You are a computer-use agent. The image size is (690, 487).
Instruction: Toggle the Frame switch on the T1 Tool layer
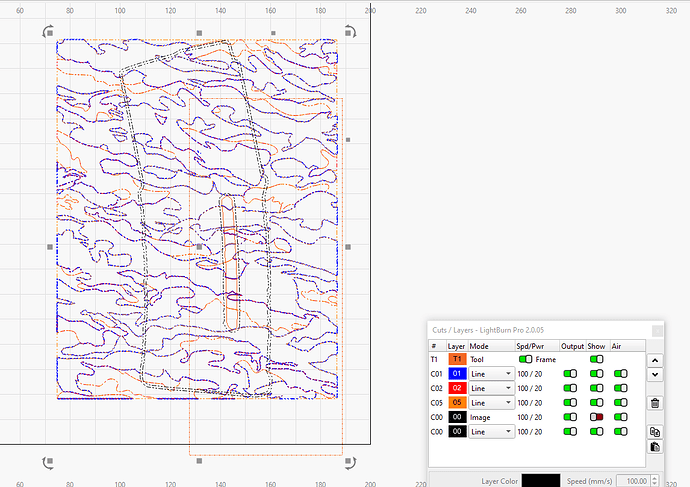tap(525, 359)
